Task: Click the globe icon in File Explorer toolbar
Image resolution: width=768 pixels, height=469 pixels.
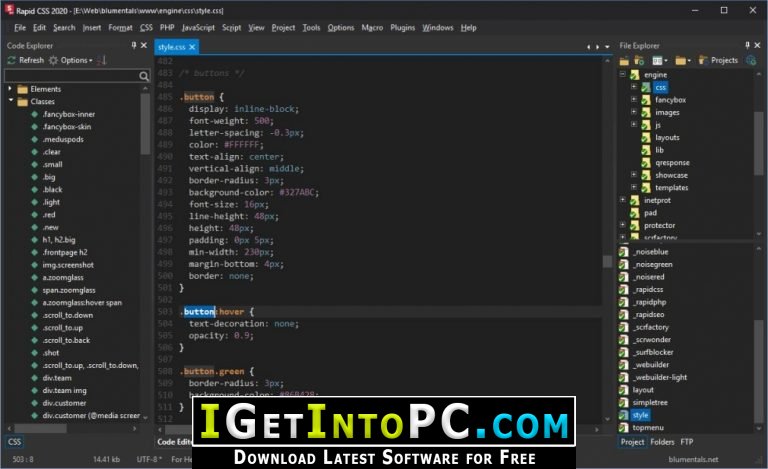Action: pos(751,60)
